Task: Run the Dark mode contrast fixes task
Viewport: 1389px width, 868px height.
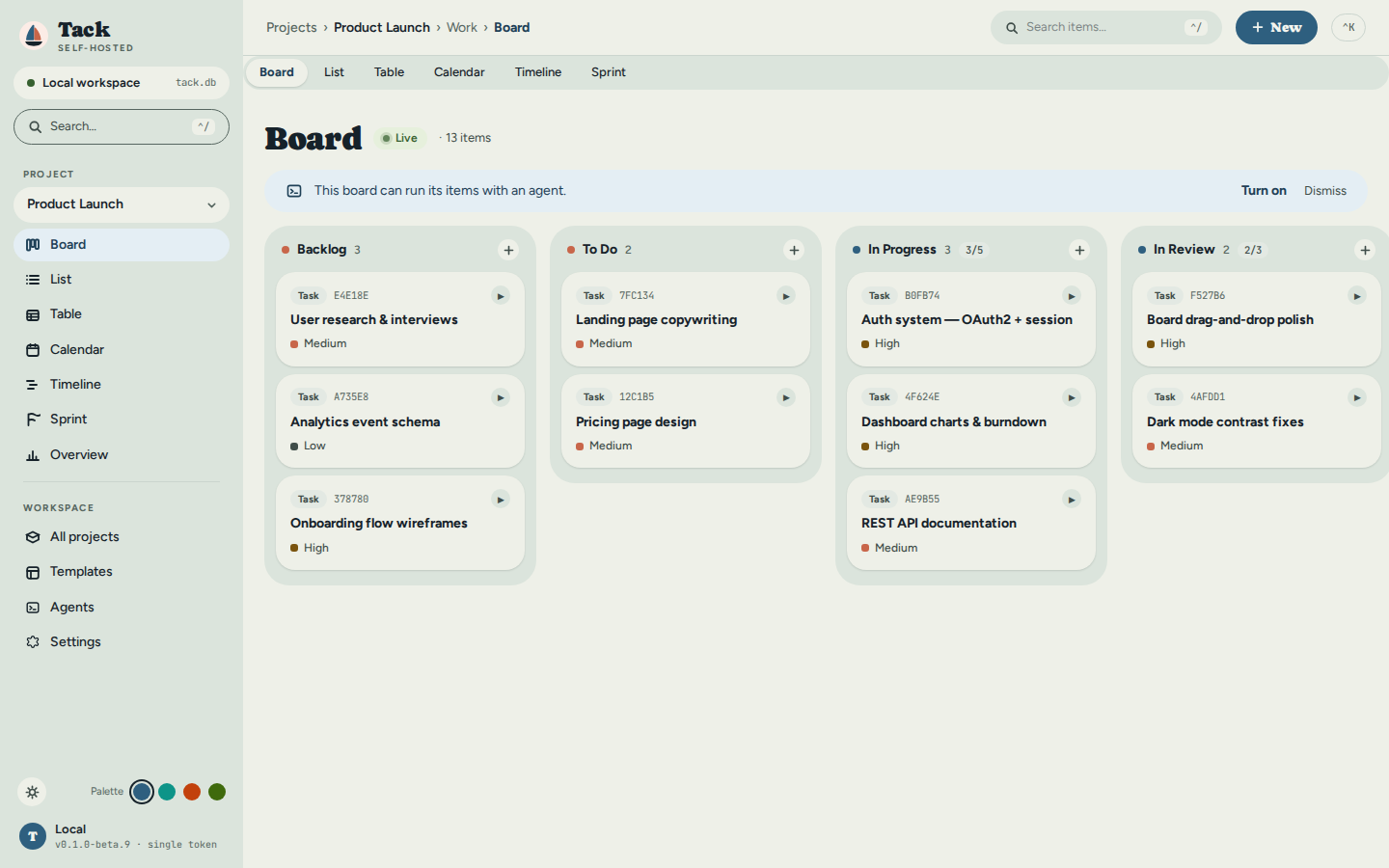Action: 1357,397
